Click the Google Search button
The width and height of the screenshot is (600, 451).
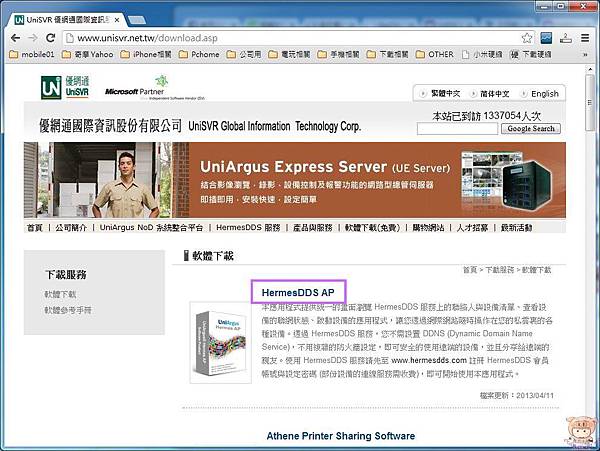click(531, 129)
